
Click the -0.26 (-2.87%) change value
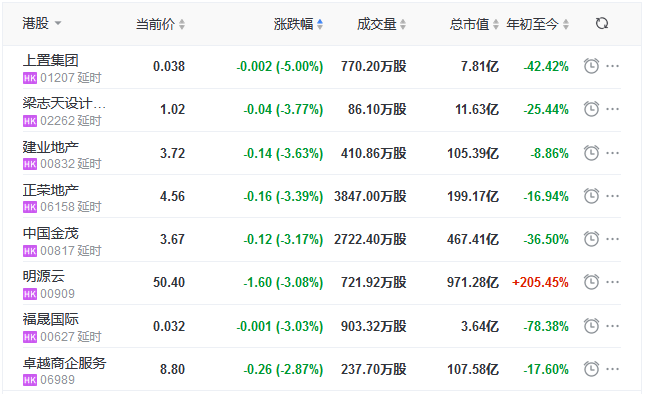283,369
